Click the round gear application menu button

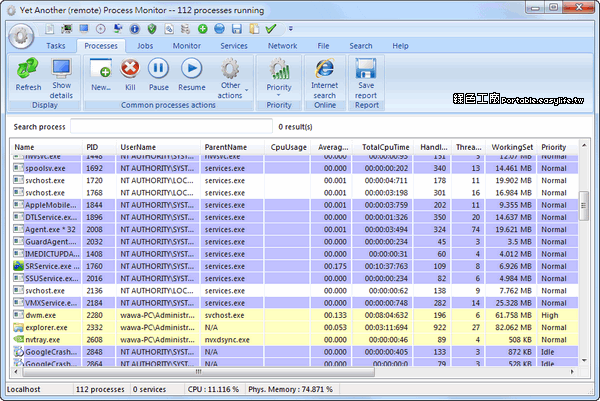click(x=21, y=36)
